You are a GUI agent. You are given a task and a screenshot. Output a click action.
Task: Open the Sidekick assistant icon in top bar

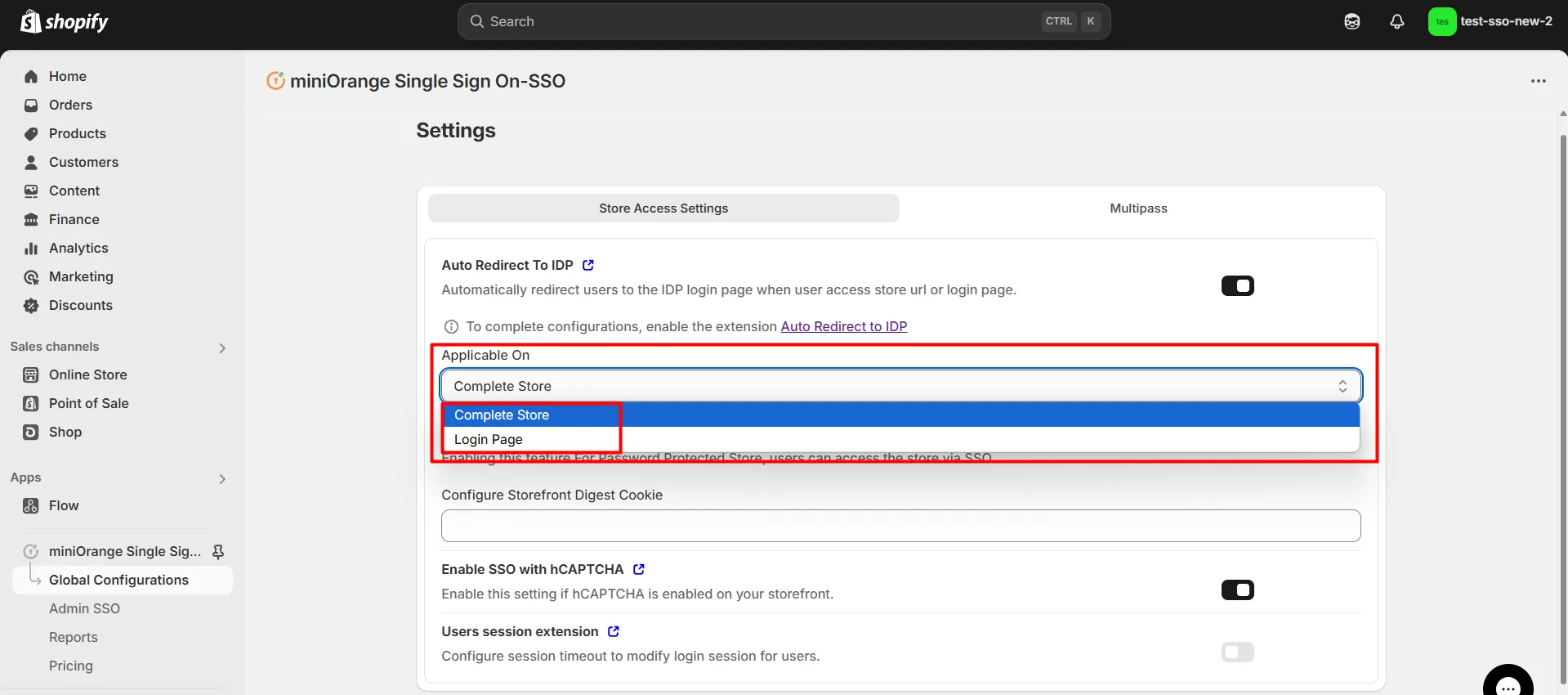pos(1352,21)
